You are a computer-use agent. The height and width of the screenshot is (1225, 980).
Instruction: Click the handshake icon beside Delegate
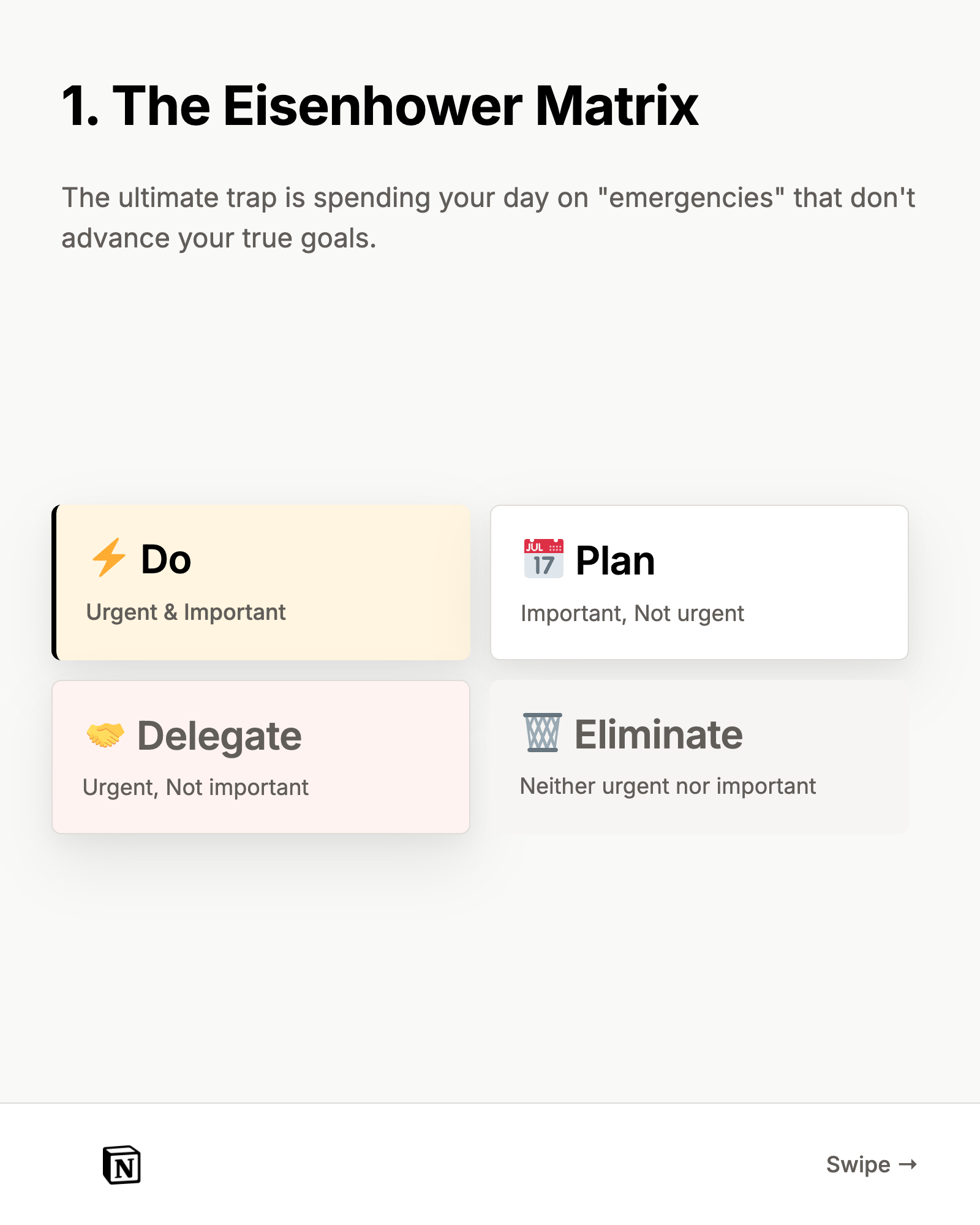[105, 735]
